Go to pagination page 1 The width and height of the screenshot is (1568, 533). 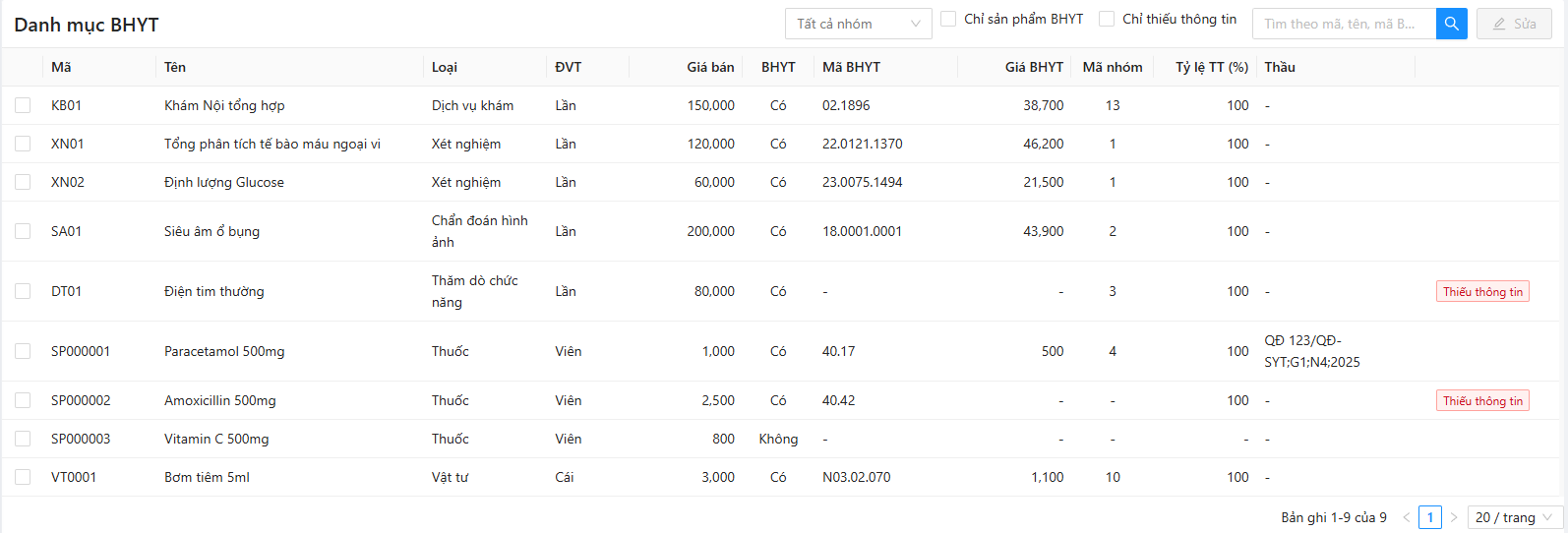(x=1430, y=517)
